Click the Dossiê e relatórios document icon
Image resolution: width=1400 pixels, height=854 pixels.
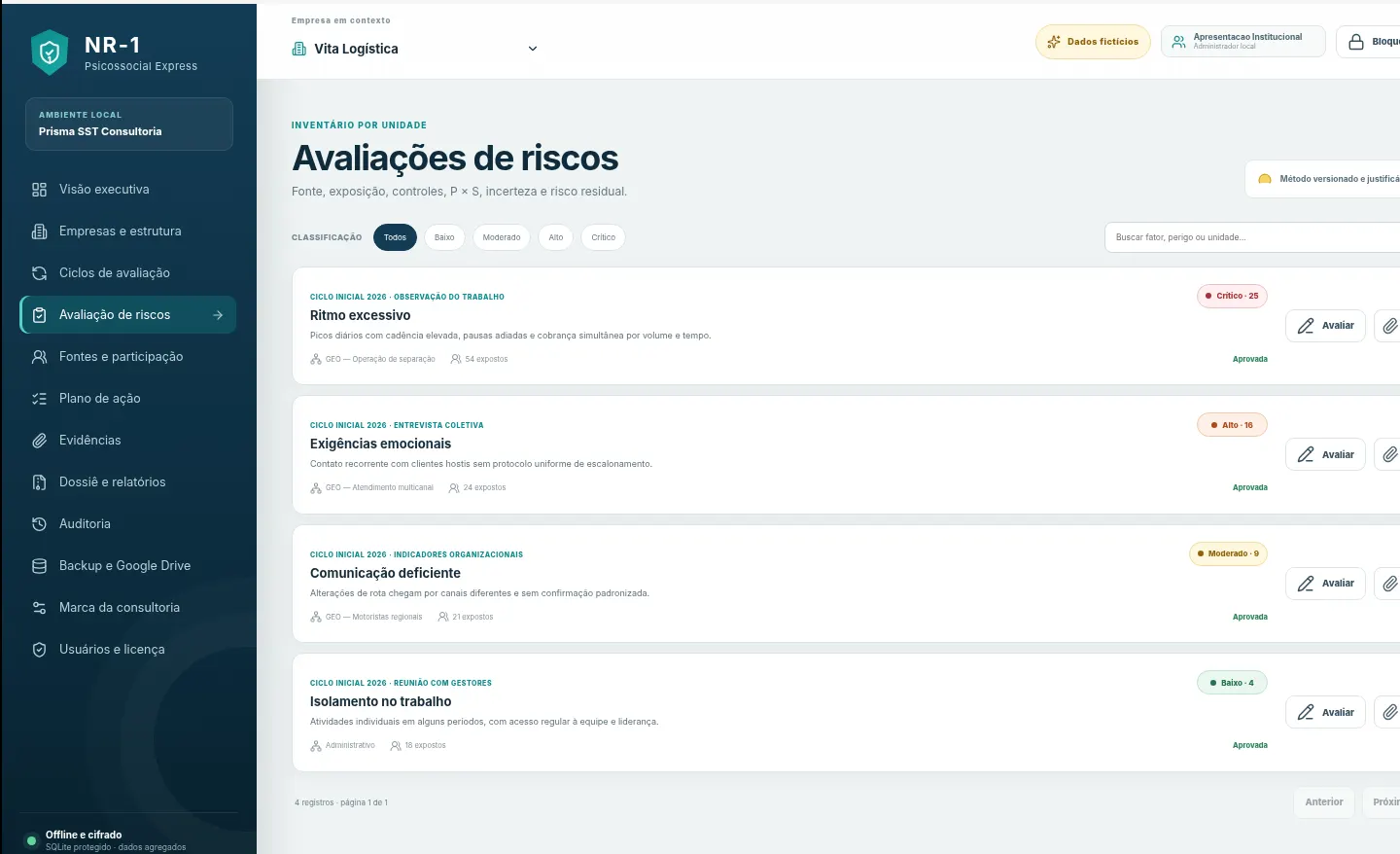[x=39, y=482]
